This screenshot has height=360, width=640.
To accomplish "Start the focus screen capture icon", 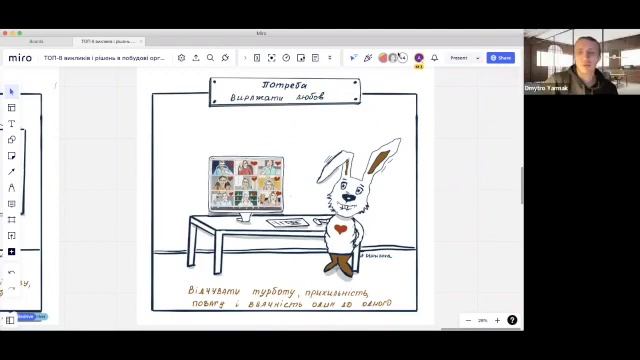I will coord(271,58).
